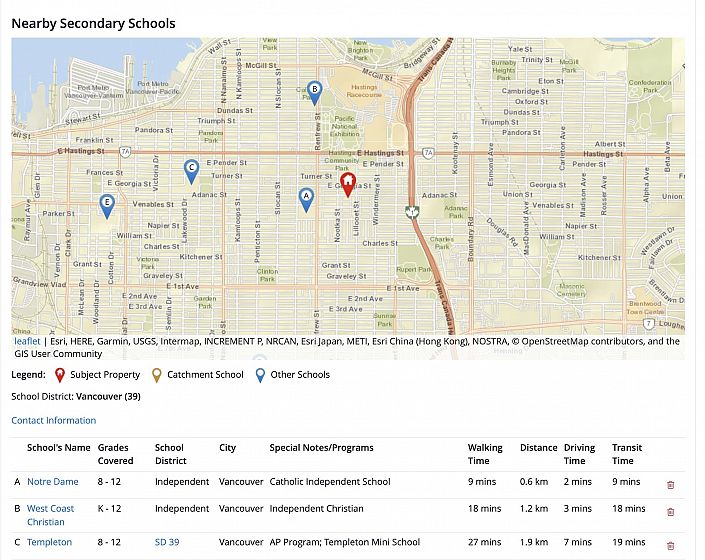Viewport: 705px width, 560px height.
Task: Click the Catchment School legend marker
Action: (x=158, y=376)
